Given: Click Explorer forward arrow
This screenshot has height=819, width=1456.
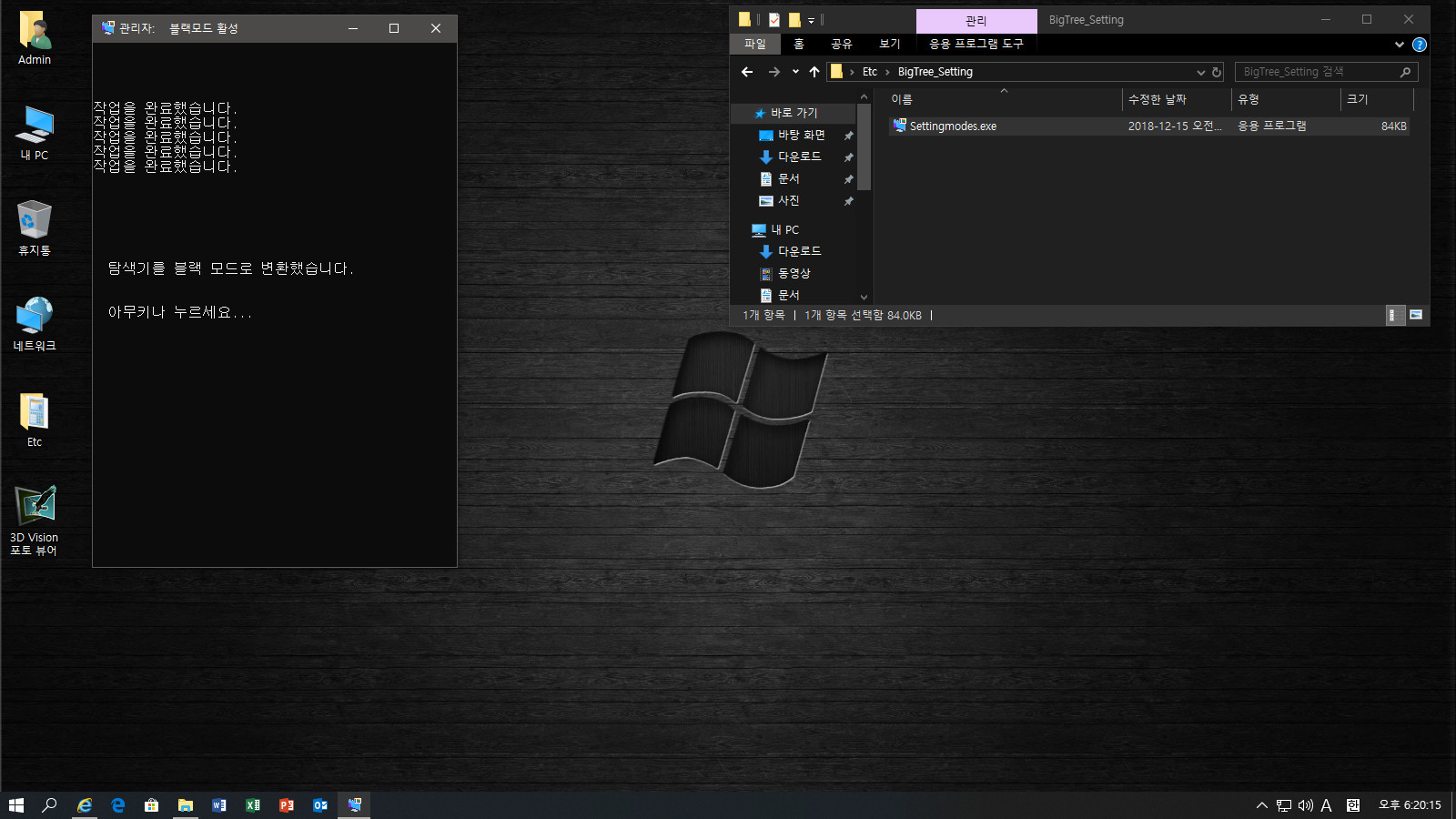Looking at the screenshot, I should coord(773,72).
